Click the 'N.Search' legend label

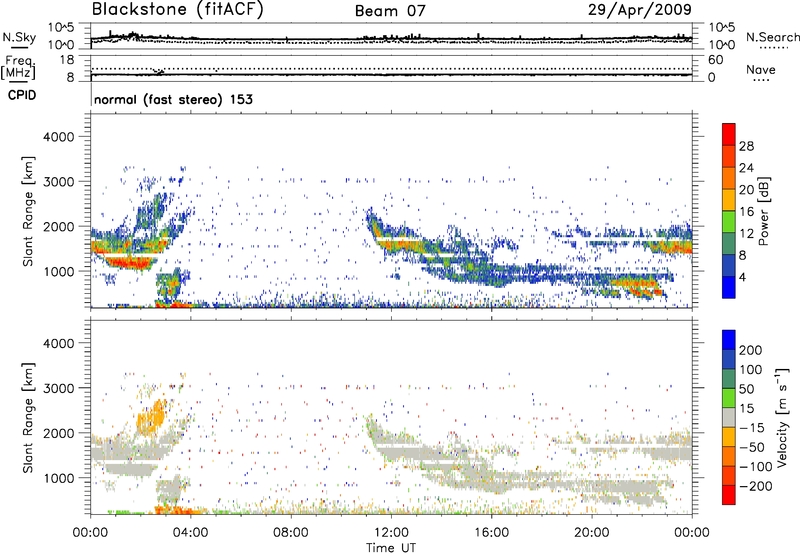point(772,37)
